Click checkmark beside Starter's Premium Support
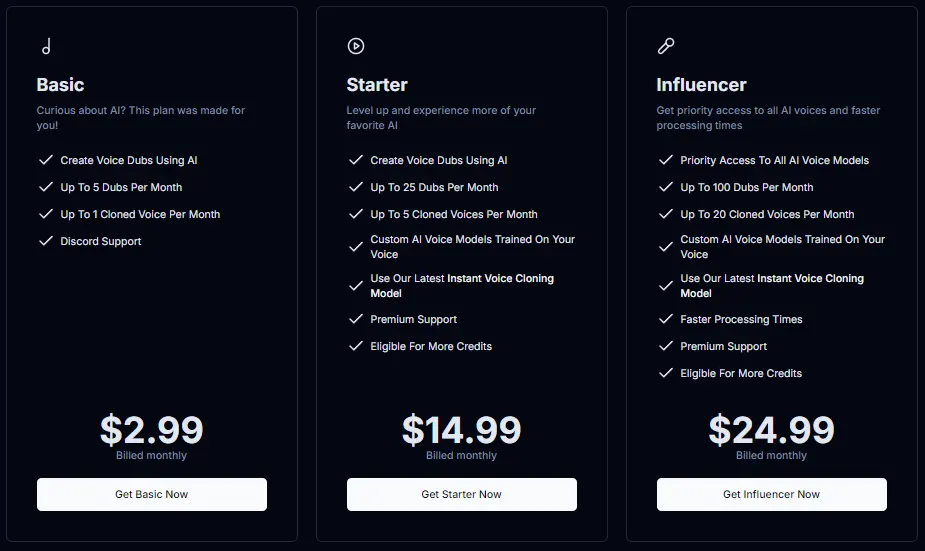This screenshot has height=551, width=925. [x=356, y=319]
